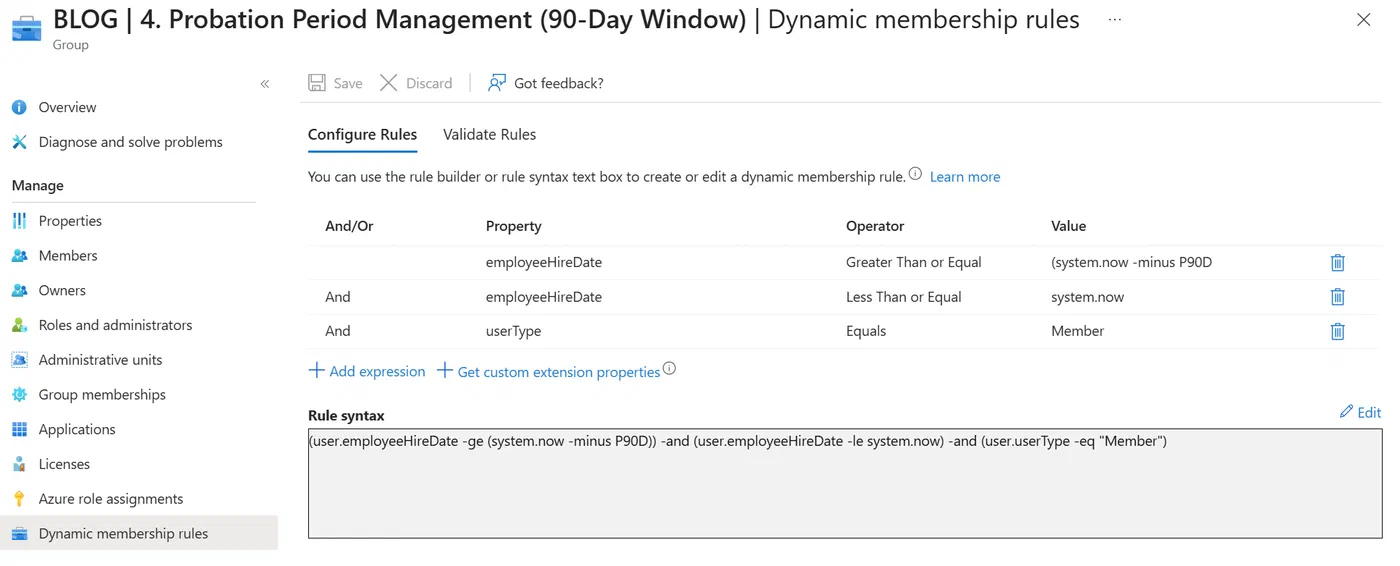Screen dimensions: 1400x566
Task: Delete the userType Equals expression
Action: (x=1337, y=332)
